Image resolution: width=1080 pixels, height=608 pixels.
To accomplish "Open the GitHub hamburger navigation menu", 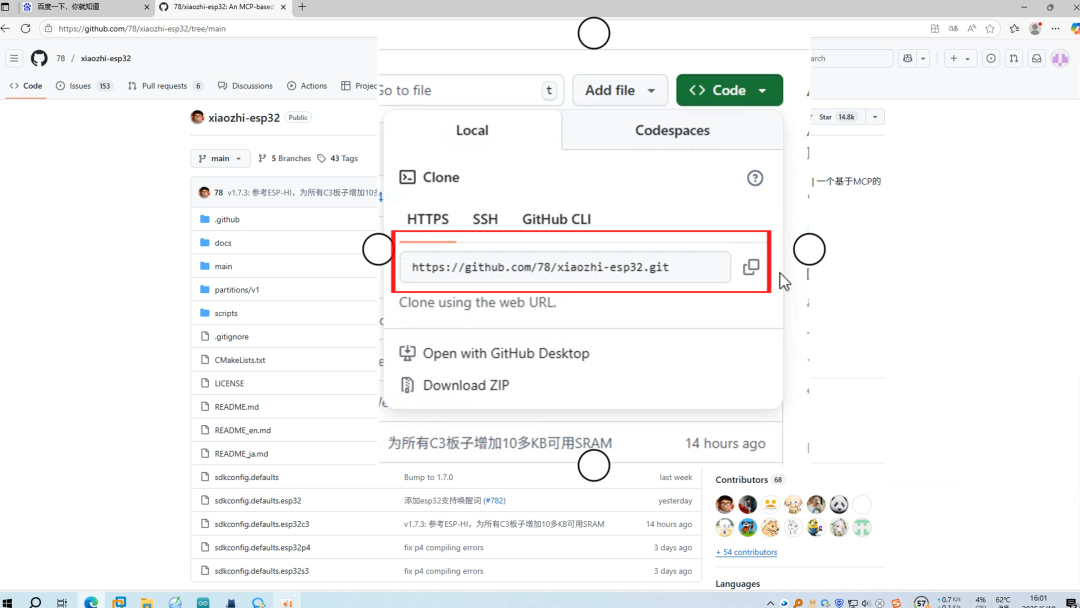I will 14,59.
